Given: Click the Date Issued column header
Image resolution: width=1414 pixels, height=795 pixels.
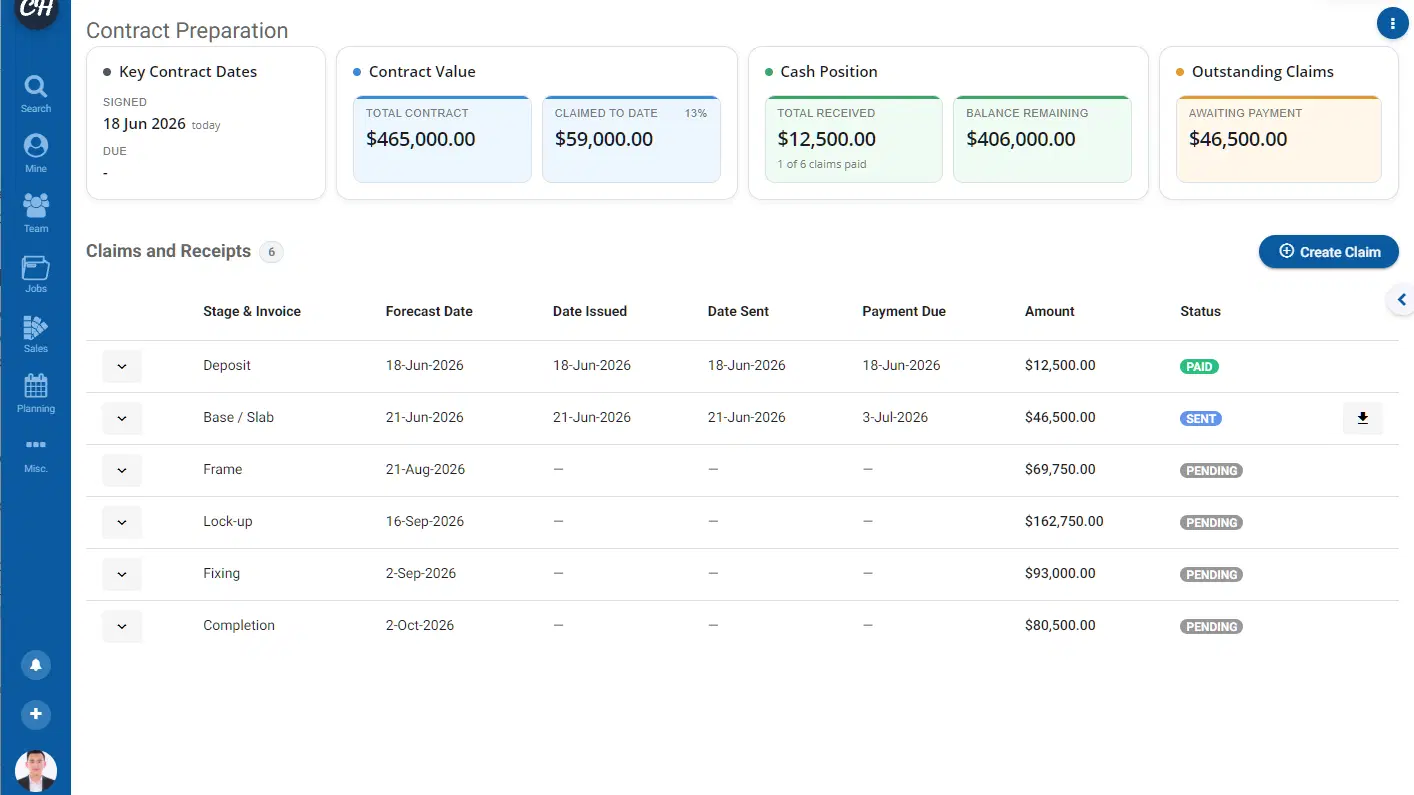Looking at the screenshot, I should click(x=590, y=311).
